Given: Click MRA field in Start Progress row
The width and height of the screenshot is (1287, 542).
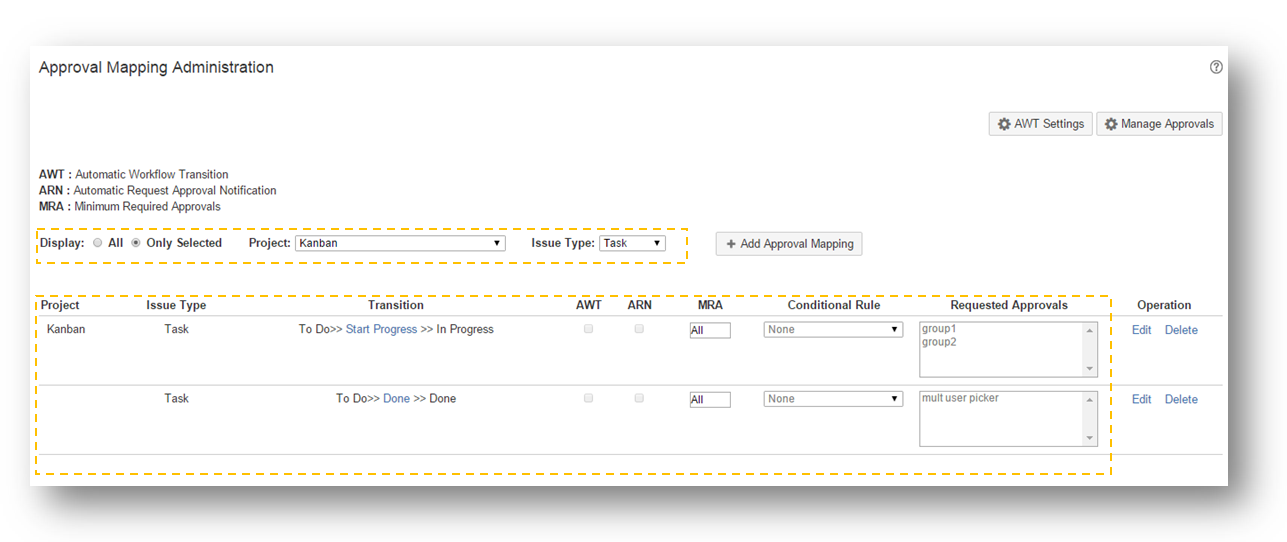Looking at the screenshot, I should pos(709,330).
